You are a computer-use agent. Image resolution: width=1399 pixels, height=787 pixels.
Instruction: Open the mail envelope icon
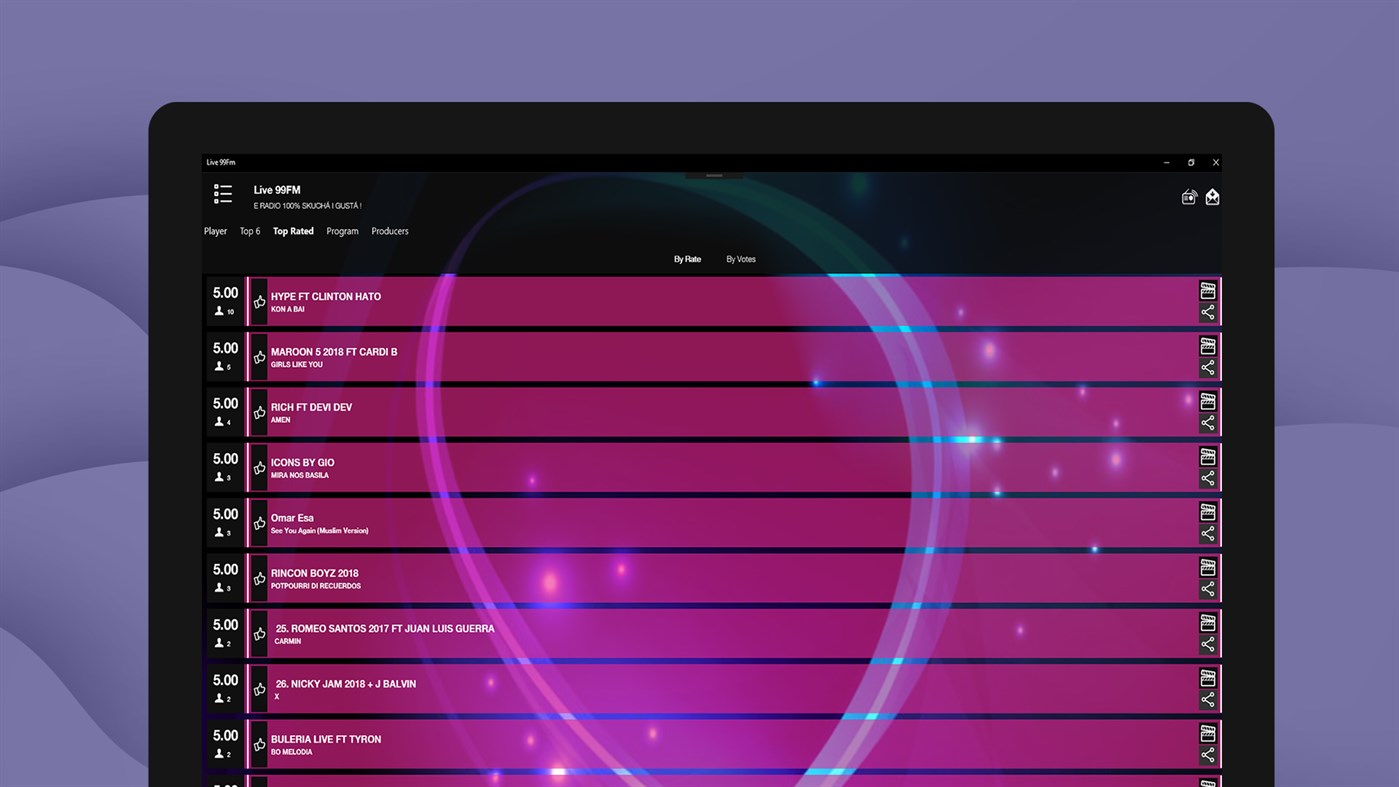tap(1212, 197)
